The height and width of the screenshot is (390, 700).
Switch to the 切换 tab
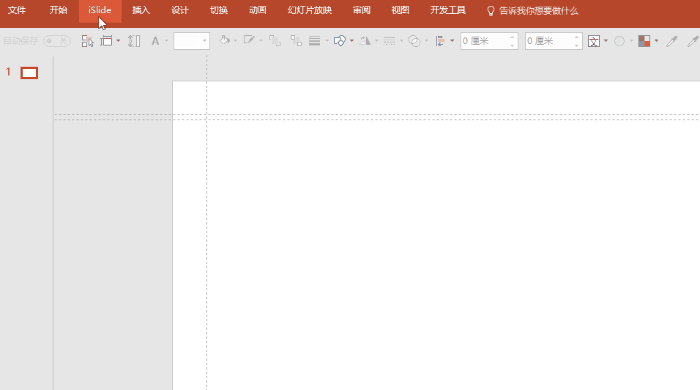click(219, 10)
